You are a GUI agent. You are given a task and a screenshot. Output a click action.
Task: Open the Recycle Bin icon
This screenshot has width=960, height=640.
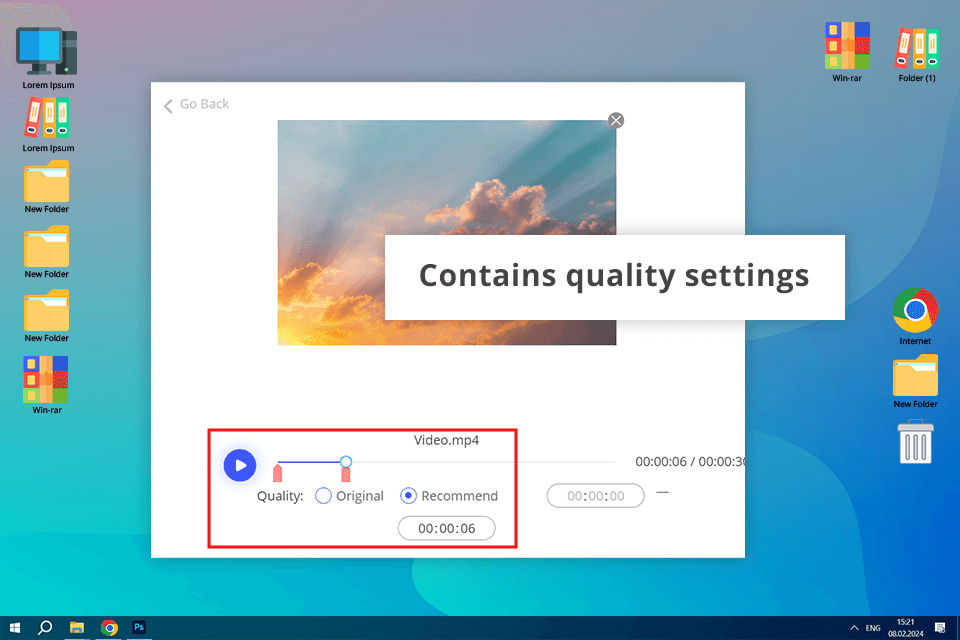point(915,442)
